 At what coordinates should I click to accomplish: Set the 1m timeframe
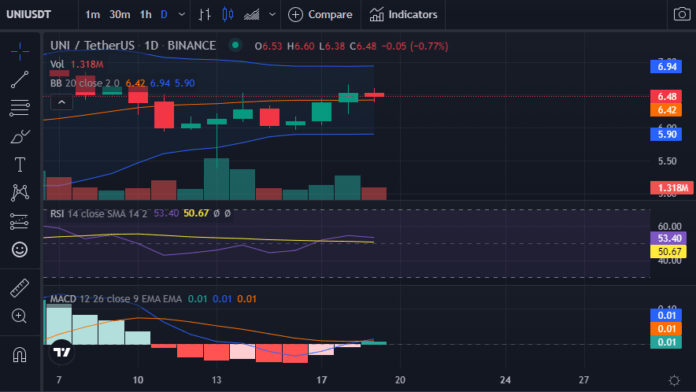(92, 15)
